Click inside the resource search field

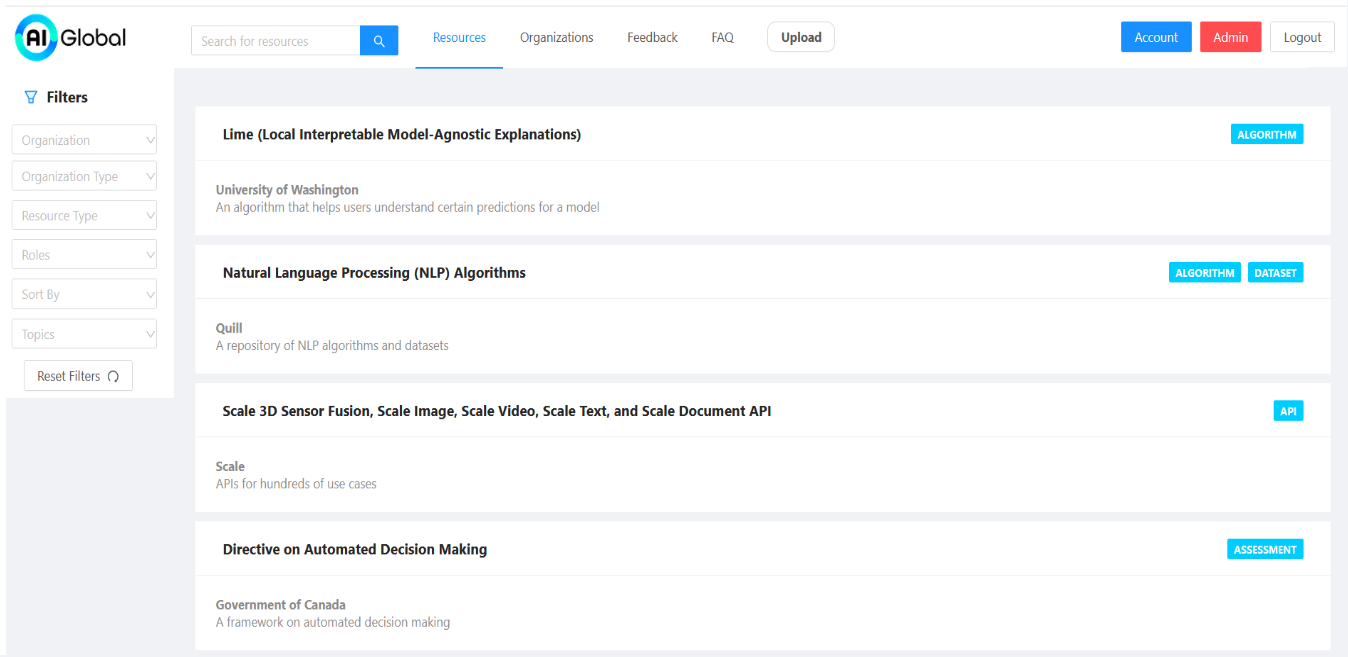point(275,40)
